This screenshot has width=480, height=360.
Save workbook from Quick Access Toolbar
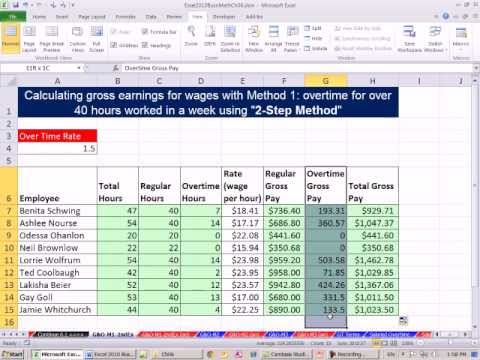click(x=15, y=5)
